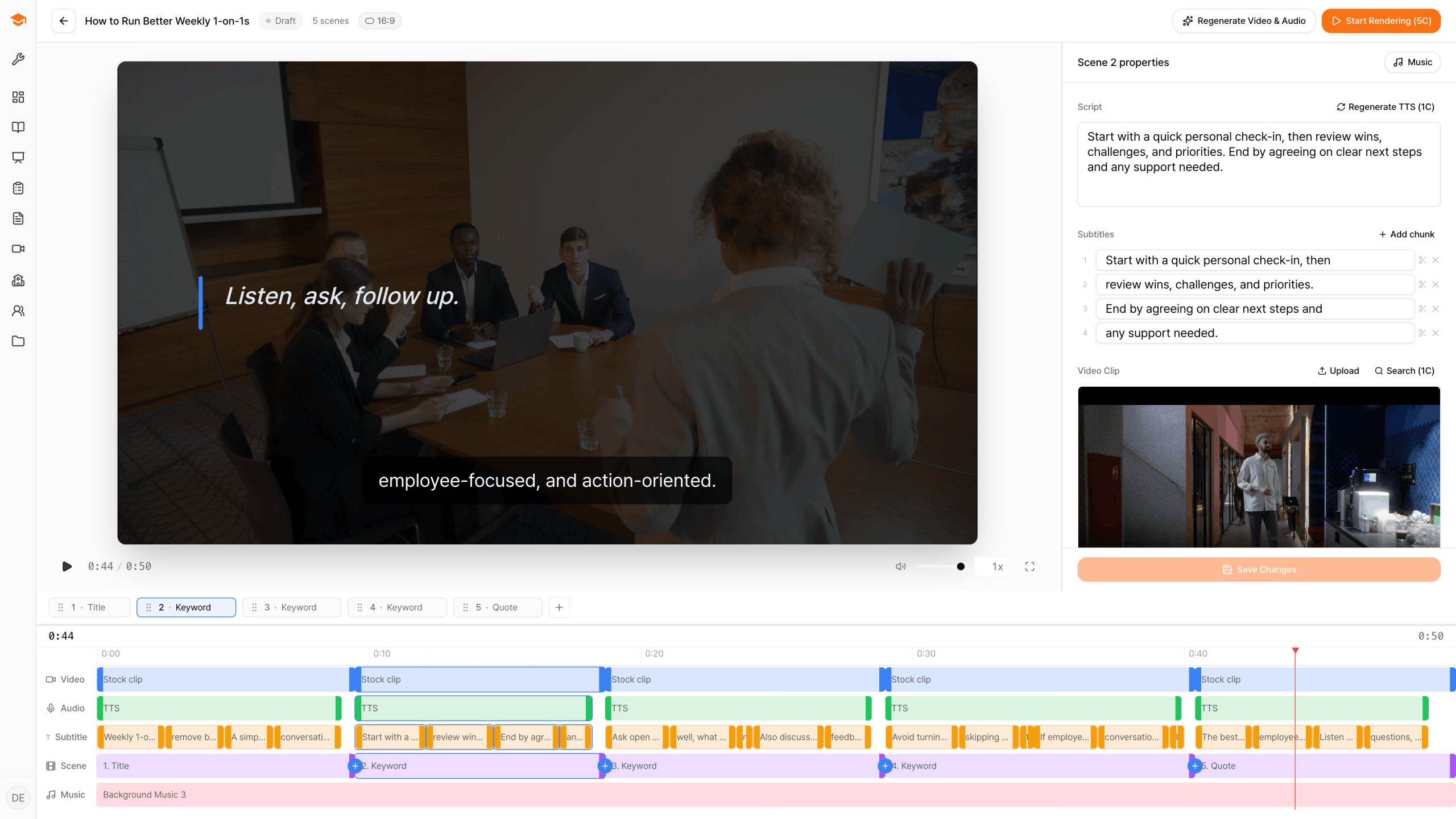1456x819 pixels.
Task: Select scene tab 2 Keyword
Action: coord(186,607)
